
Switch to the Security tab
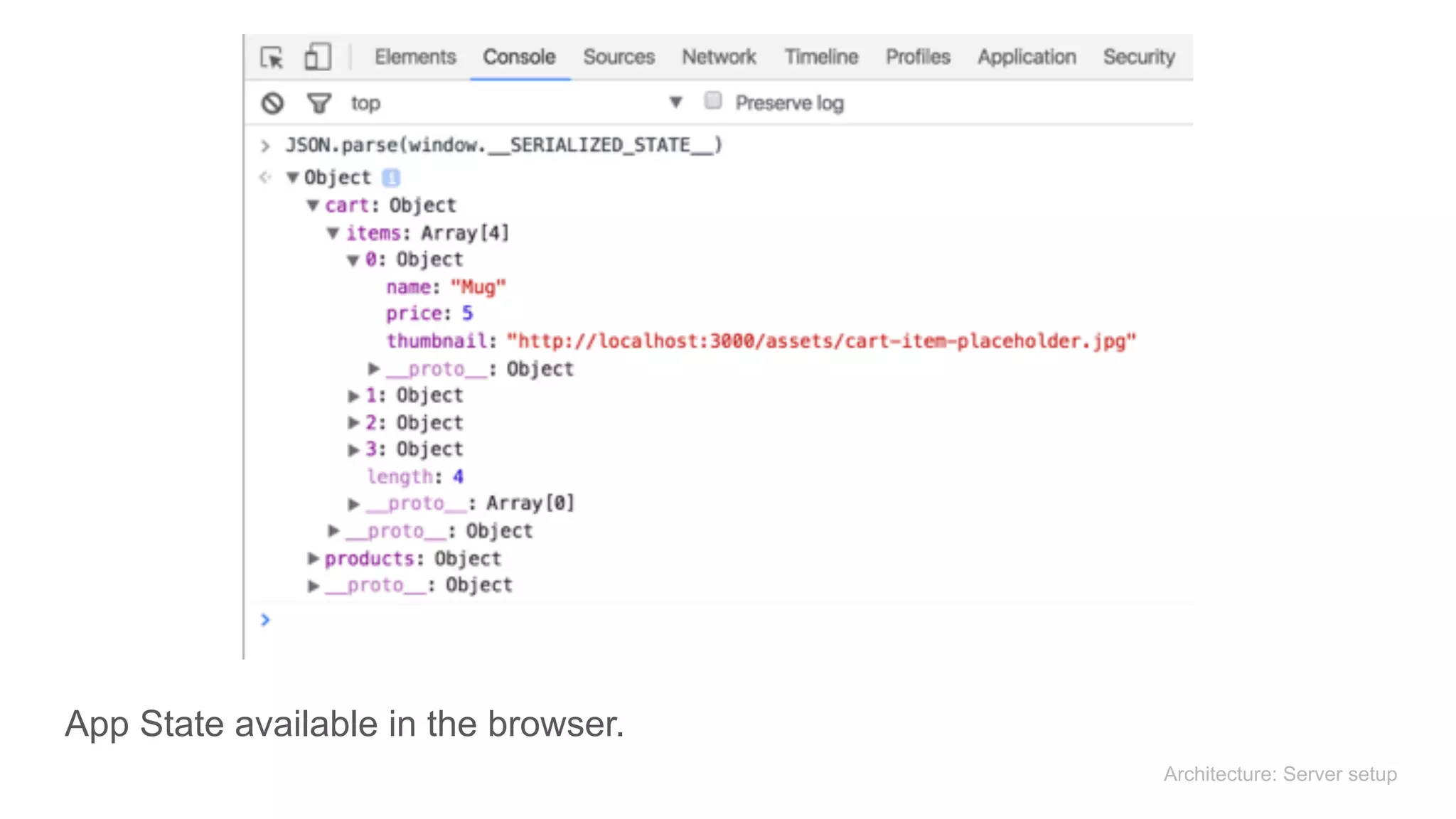(x=1139, y=57)
